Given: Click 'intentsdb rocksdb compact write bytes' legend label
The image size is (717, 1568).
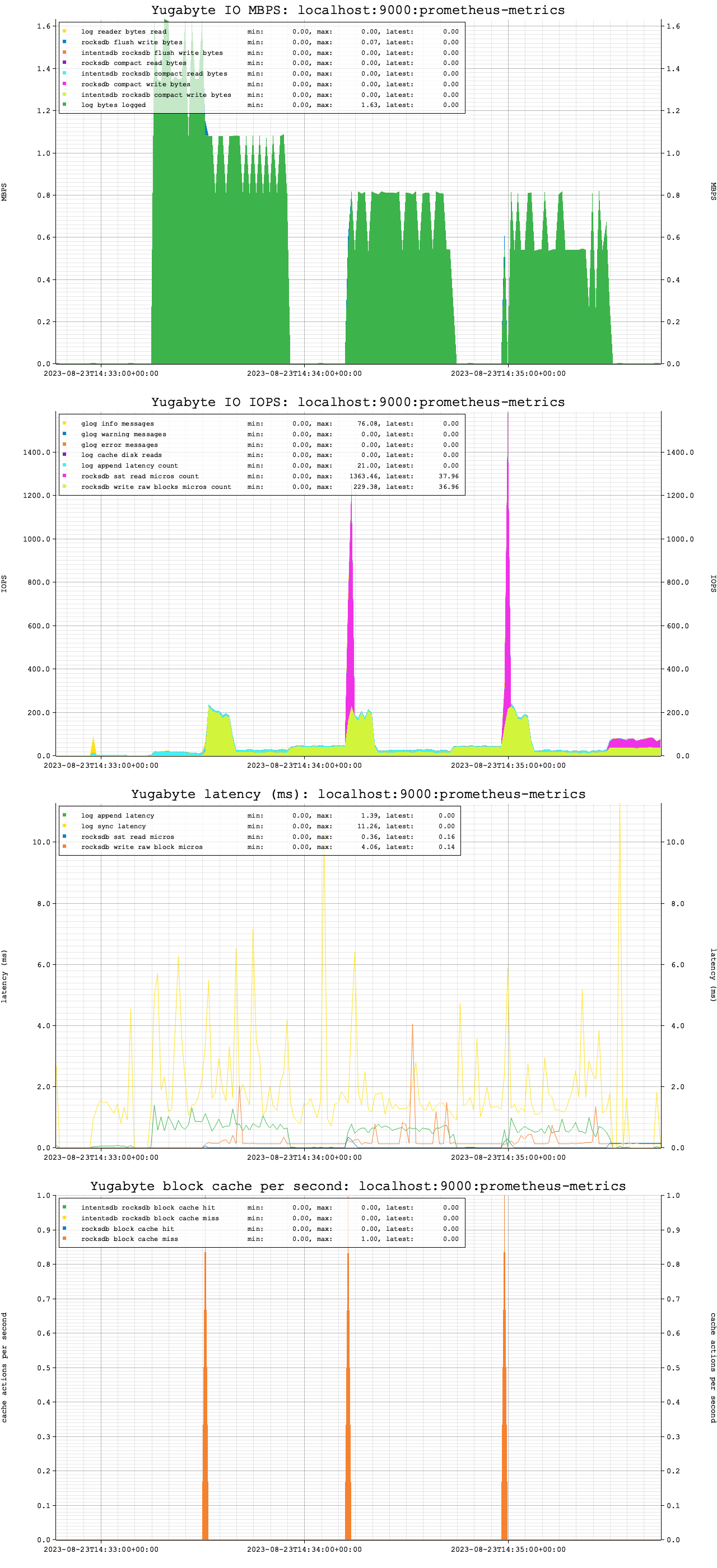Looking at the screenshot, I should click(x=156, y=94).
